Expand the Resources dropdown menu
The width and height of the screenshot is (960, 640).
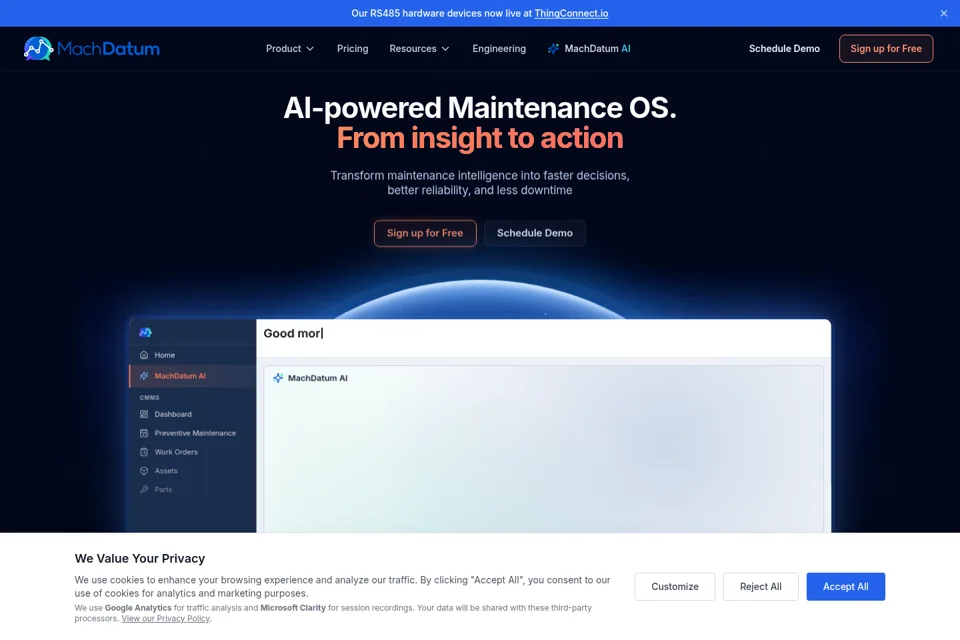tap(419, 48)
